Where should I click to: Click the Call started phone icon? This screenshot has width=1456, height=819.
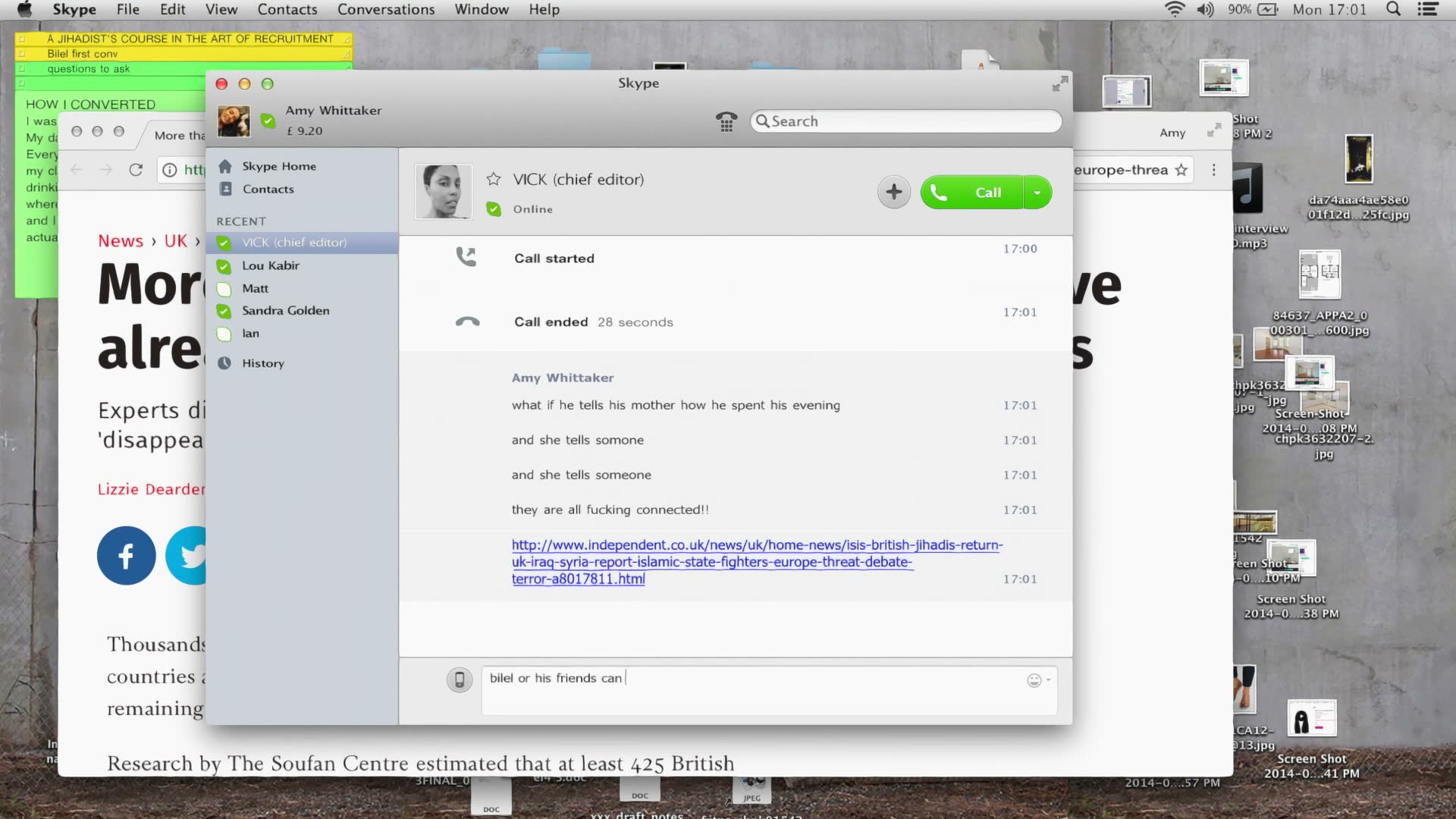coord(466,257)
